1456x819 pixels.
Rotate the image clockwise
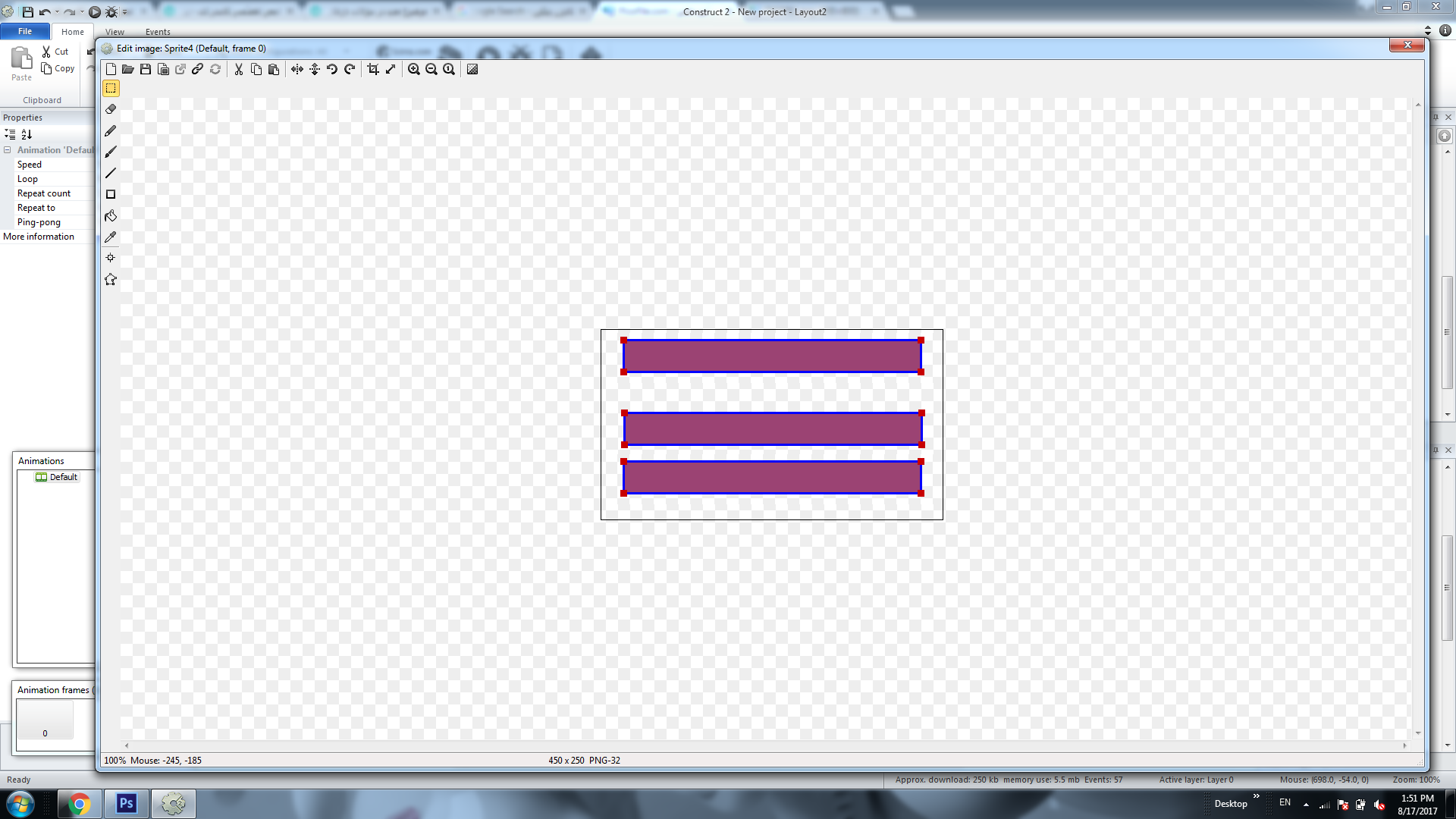click(x=350, y=69)
